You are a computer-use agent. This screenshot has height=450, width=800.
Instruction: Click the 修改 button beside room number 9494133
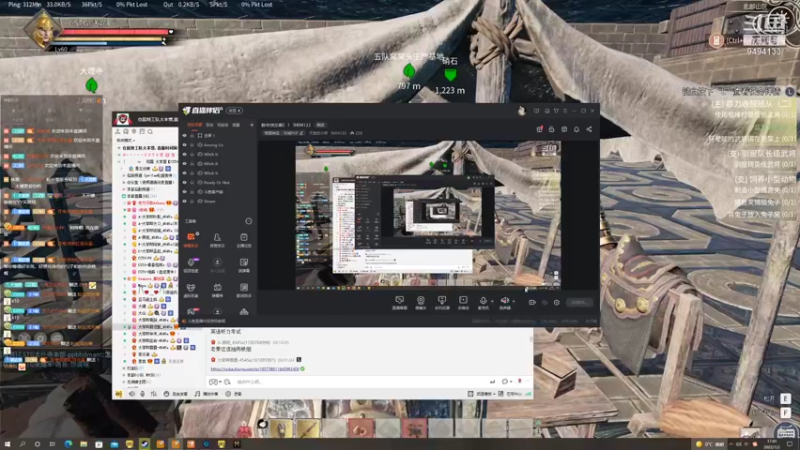[x=320, y=124]
